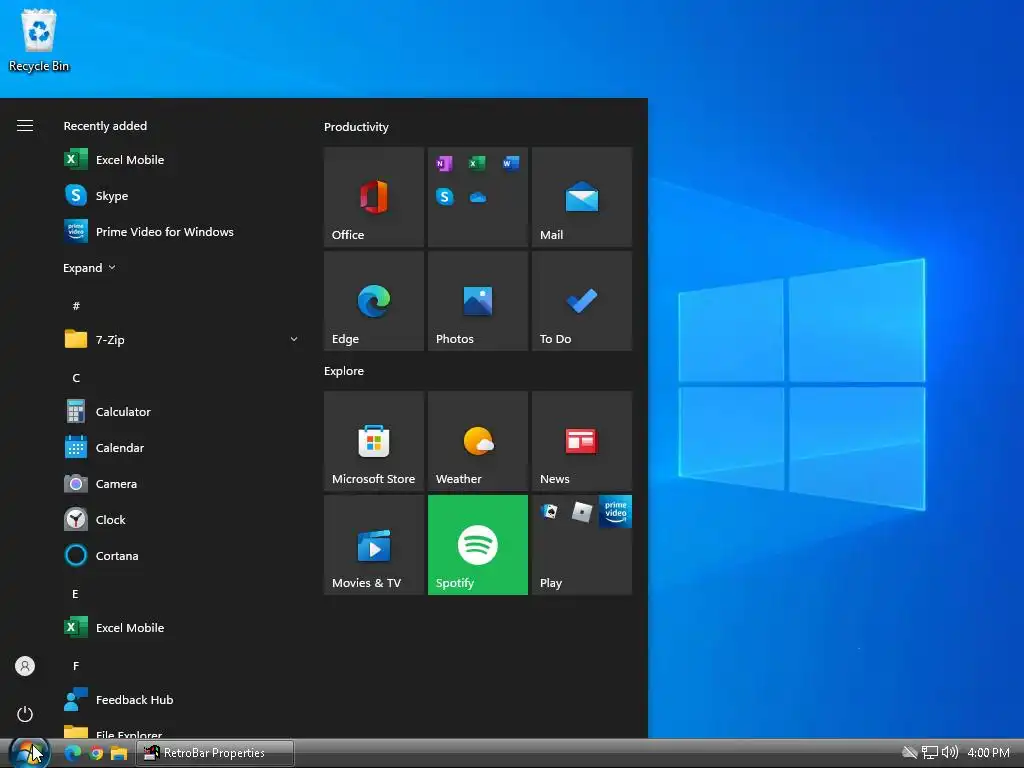Click the OneDrive icon in tile folder
The height and width of the screenshot is (768, 1024).
point(477,197)
